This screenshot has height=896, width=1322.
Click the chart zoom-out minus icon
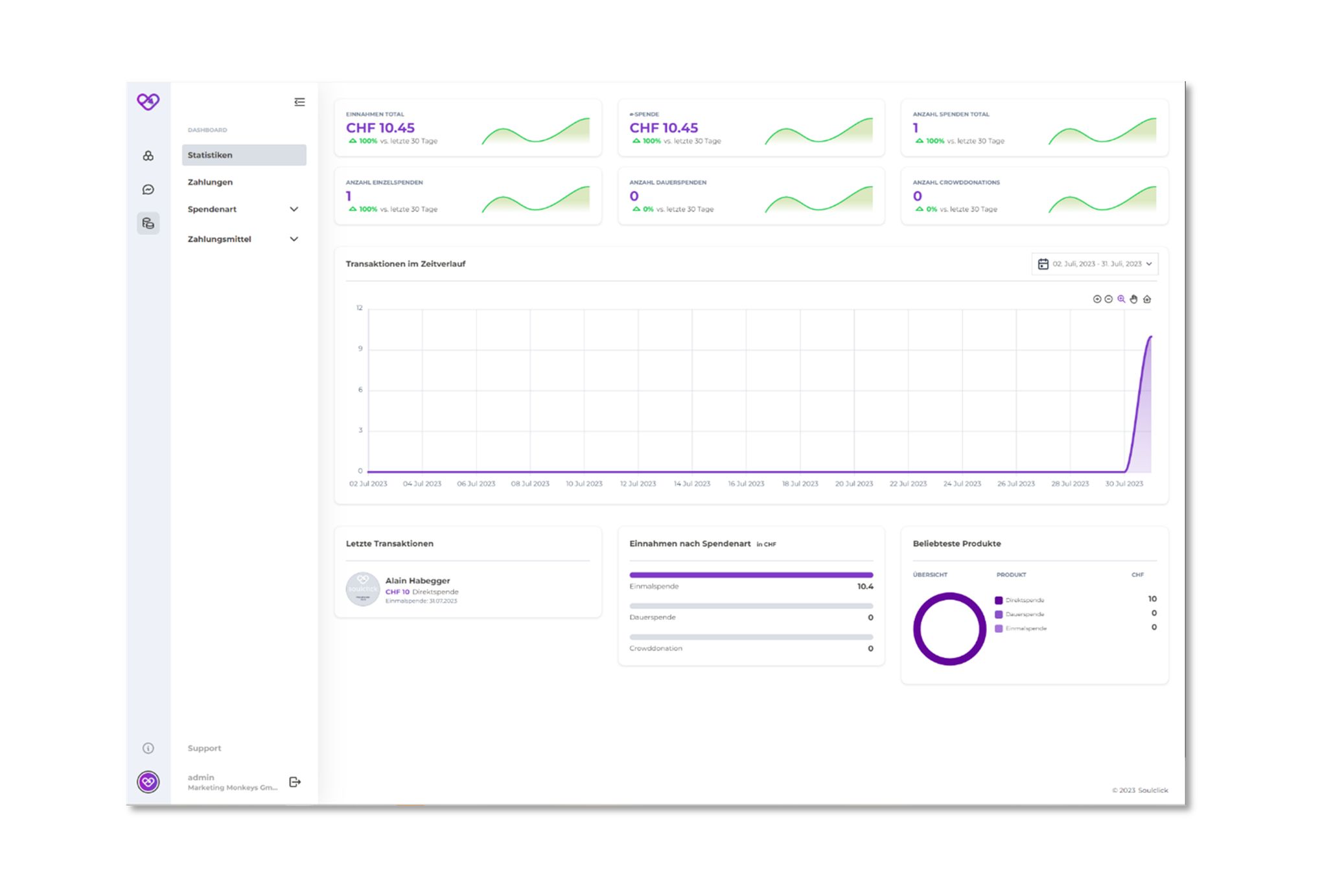(1109, 299)
